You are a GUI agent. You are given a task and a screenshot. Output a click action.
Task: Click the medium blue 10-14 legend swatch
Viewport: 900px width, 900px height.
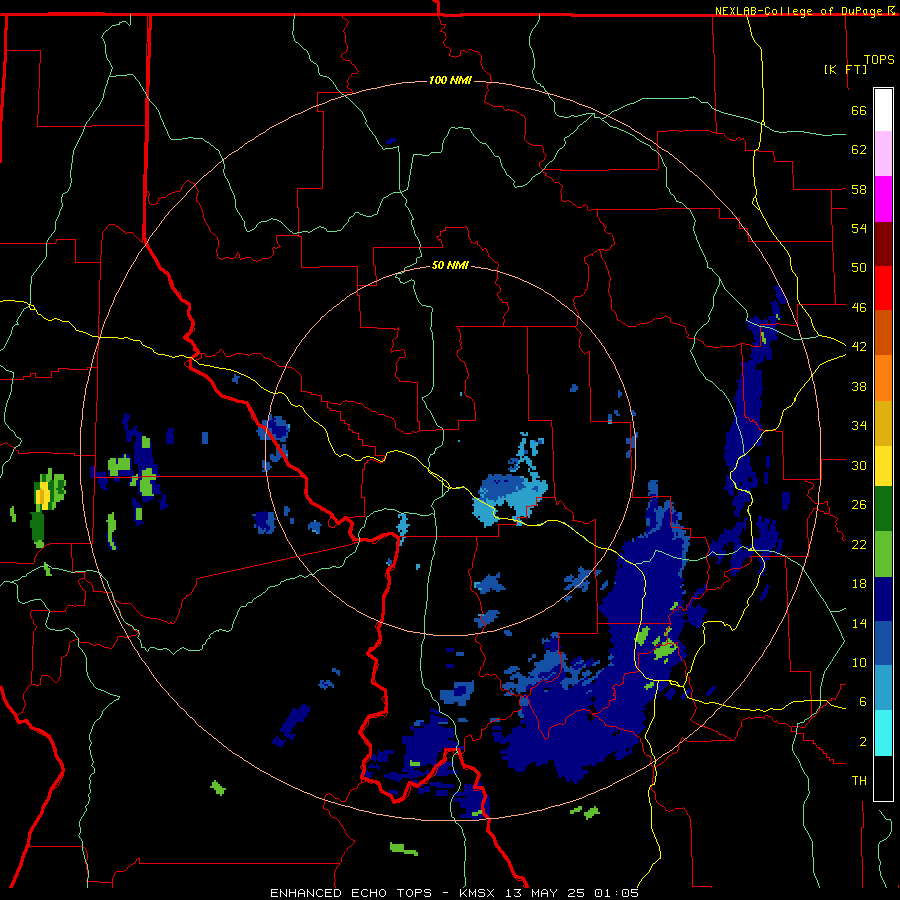click(x=883, y=644)
